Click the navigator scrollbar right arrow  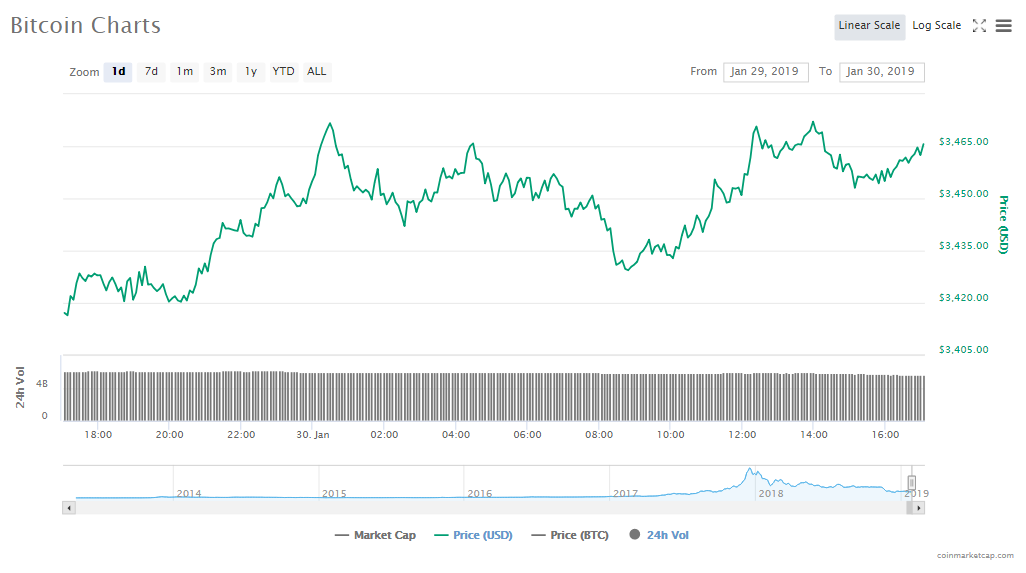click(x=919, y=508)
